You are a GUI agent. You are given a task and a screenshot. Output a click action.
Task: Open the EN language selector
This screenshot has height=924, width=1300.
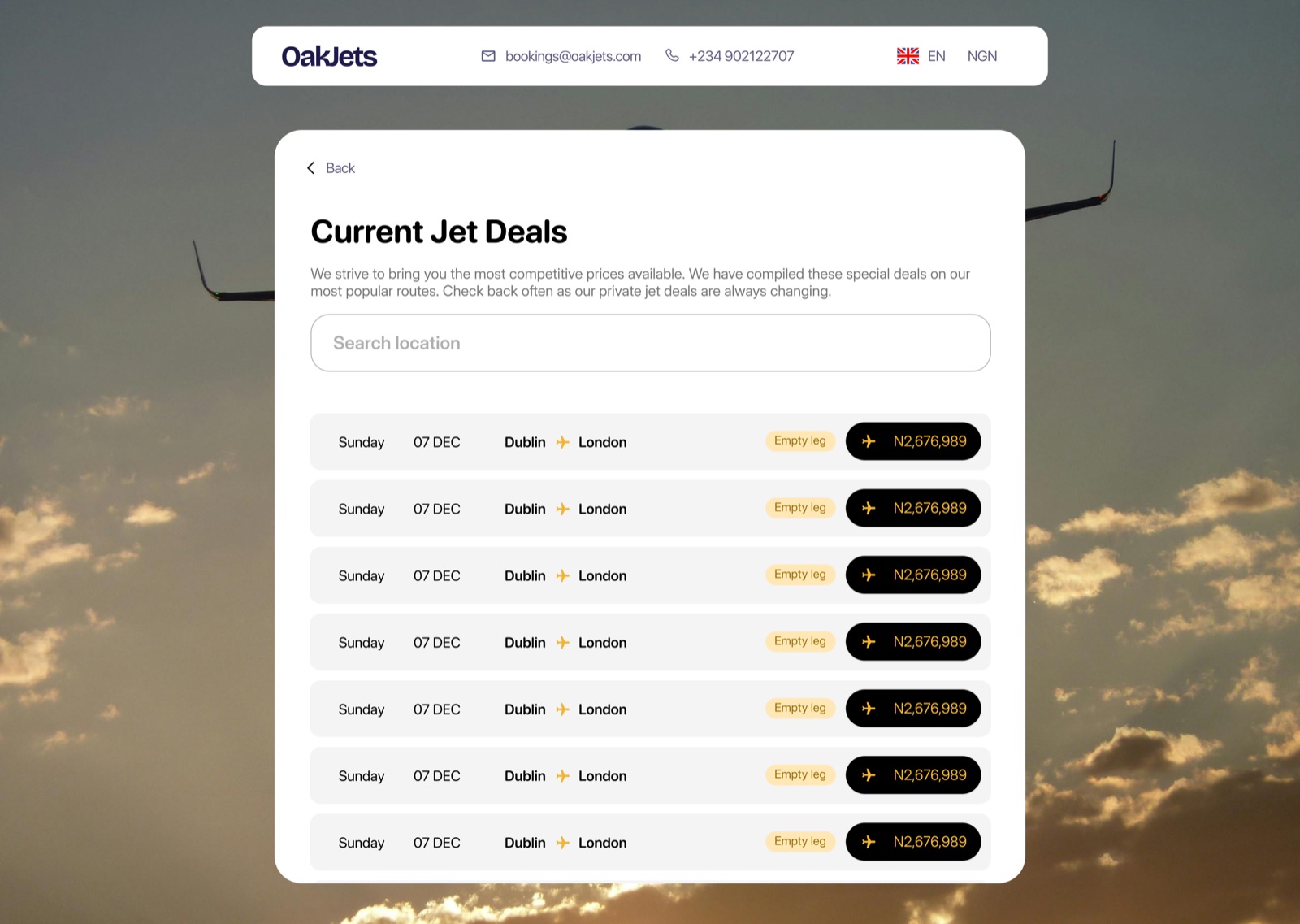(936, 56)
